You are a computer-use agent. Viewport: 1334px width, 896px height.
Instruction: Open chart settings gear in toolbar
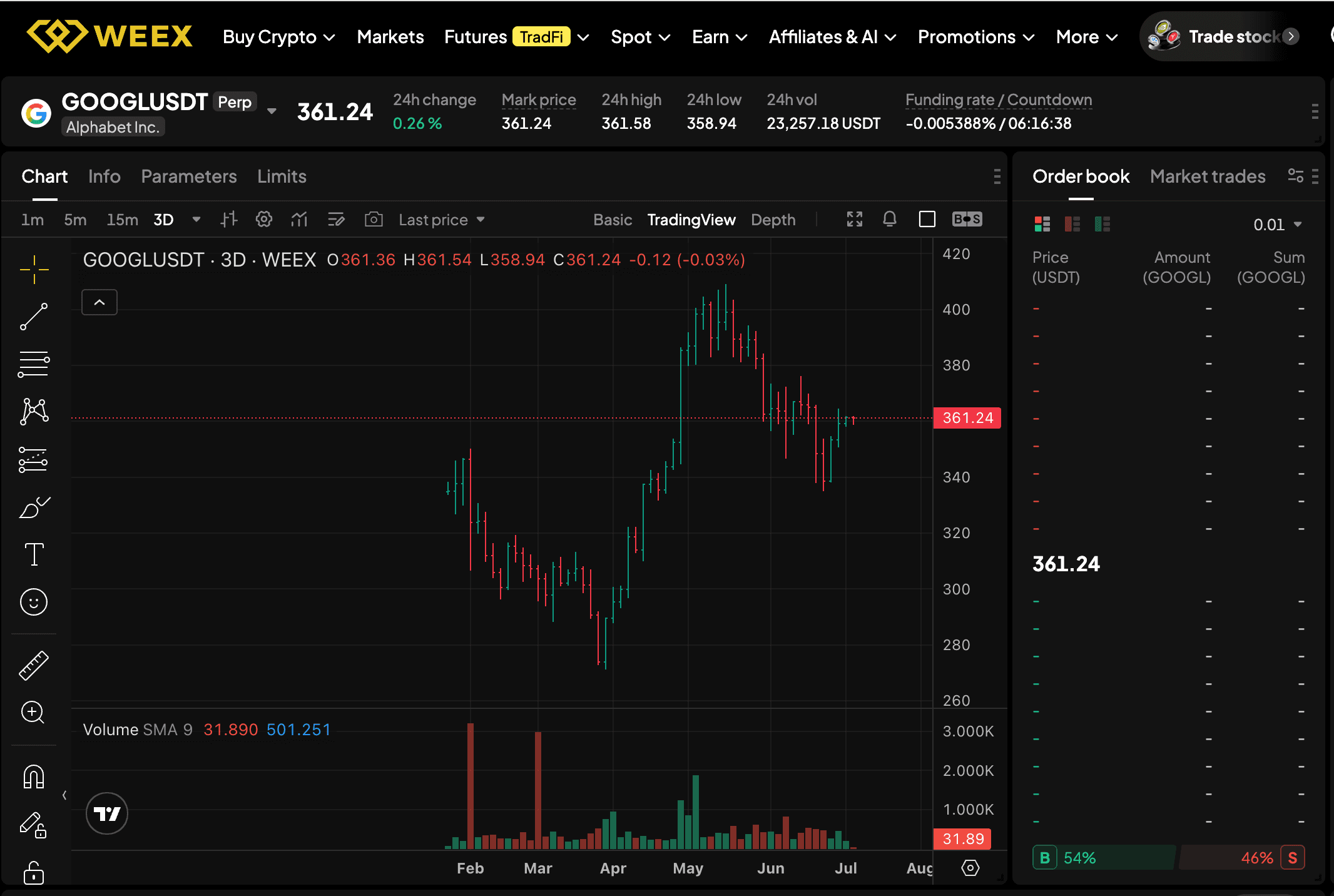click(x=264, y=220)
